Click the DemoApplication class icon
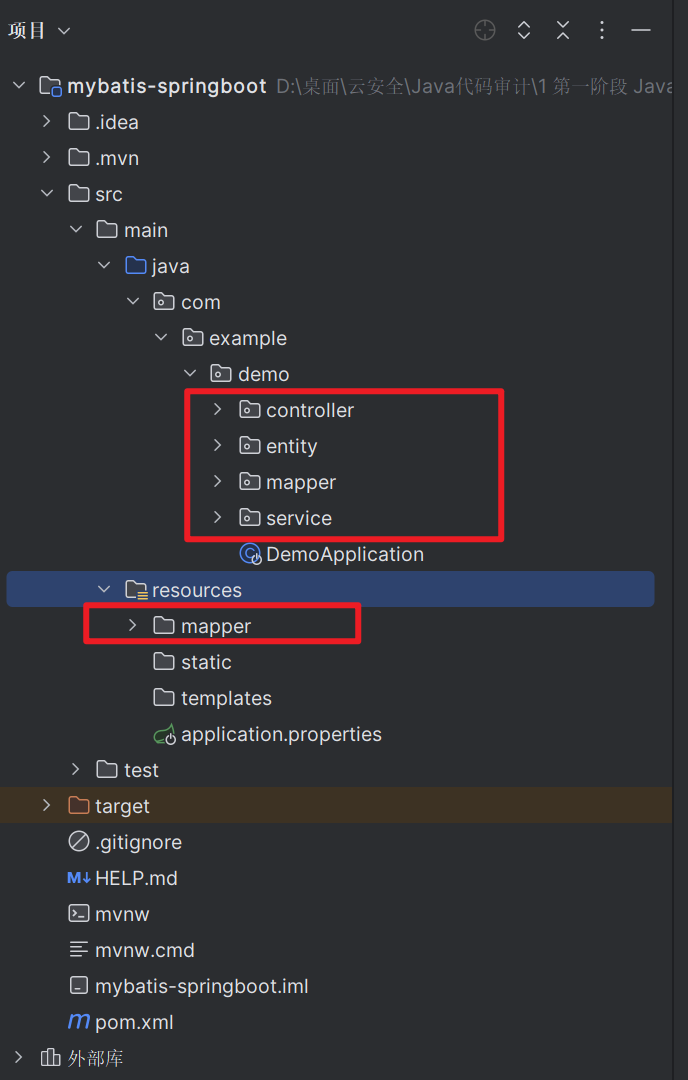This screenshot has height=1080, width=688. click(x=249, y=554)
